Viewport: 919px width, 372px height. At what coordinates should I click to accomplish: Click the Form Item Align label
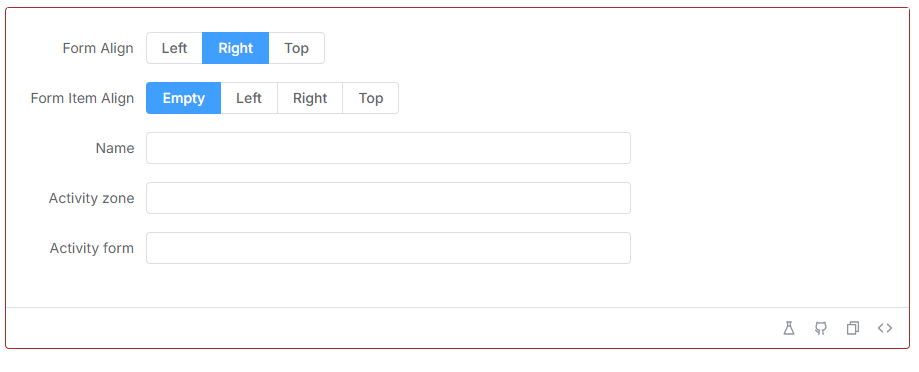pos(82,98)
